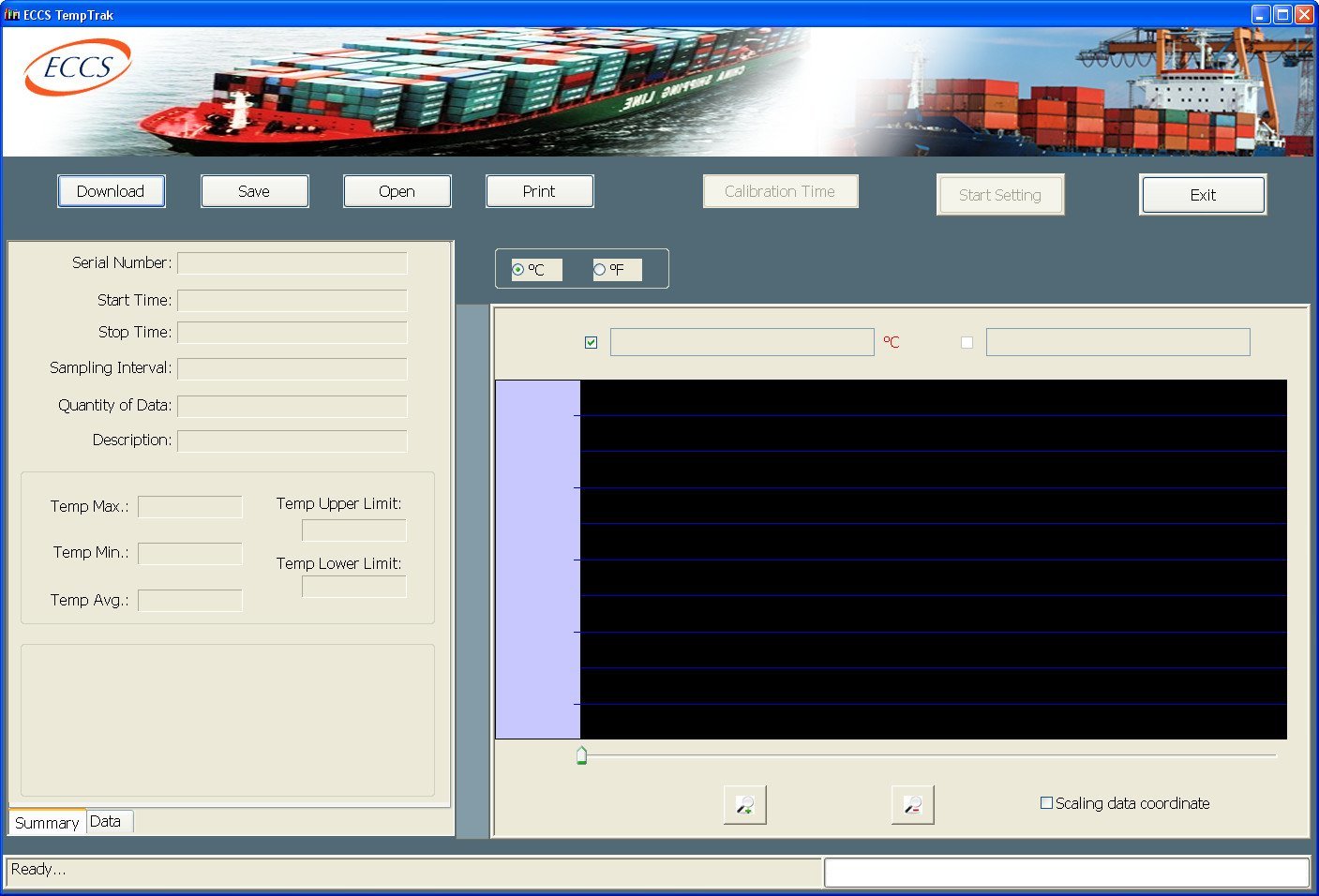Click the zoom out magnifier icon
Viewport: 1319px width, 896px height.
(913, 805)
